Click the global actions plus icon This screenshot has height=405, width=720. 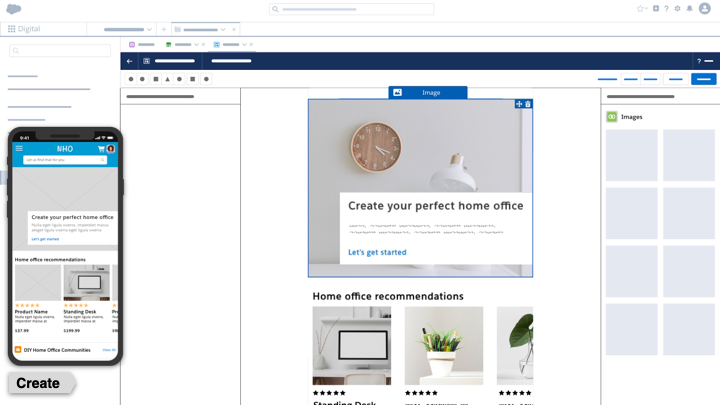pyautogui.click(x=656, y=8)
